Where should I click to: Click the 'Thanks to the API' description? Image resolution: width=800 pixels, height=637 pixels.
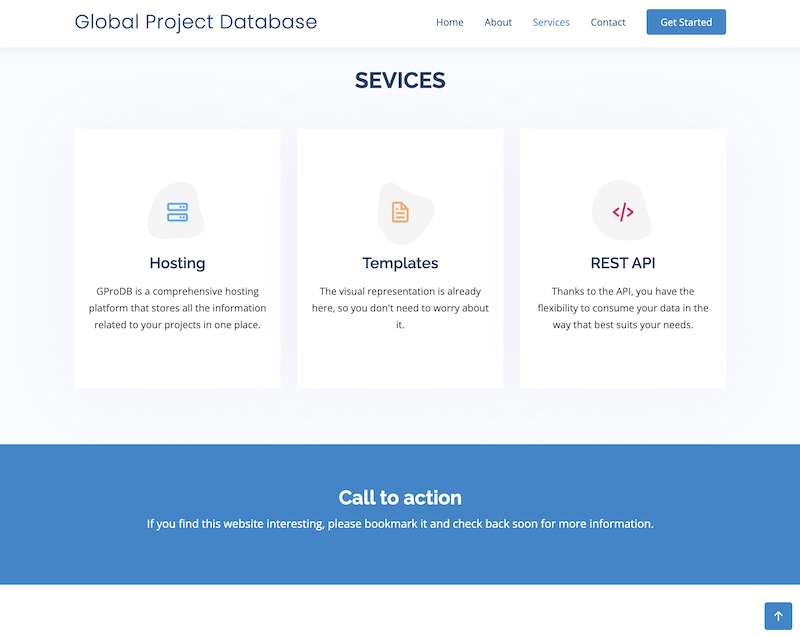coord(623,308)
